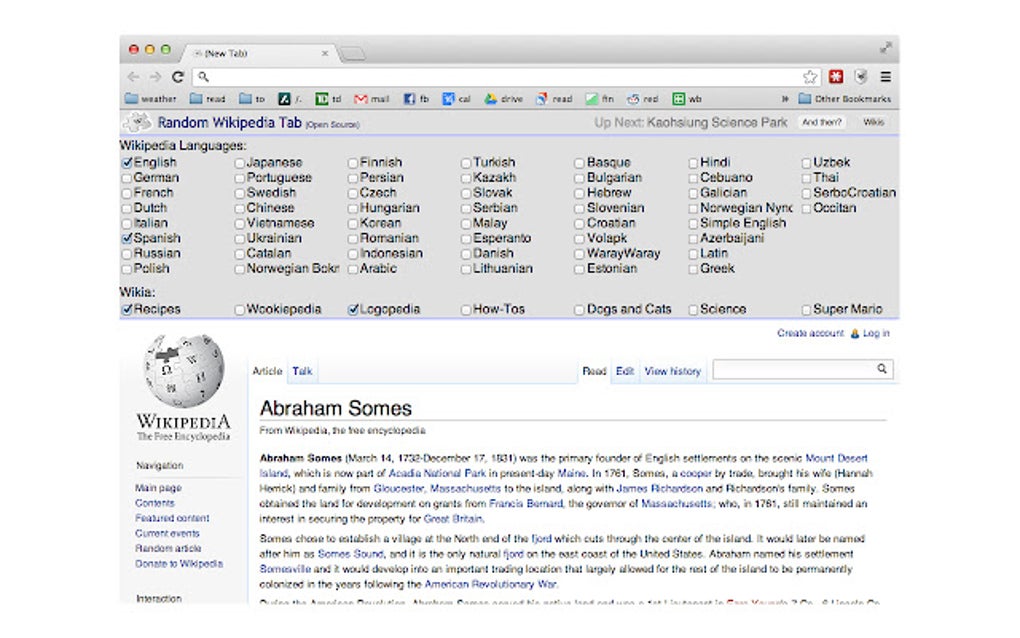This screenshot has height=638, width=1020.
Task: Open the Donate to Wikipedia link
Action: tap(179, 563)
